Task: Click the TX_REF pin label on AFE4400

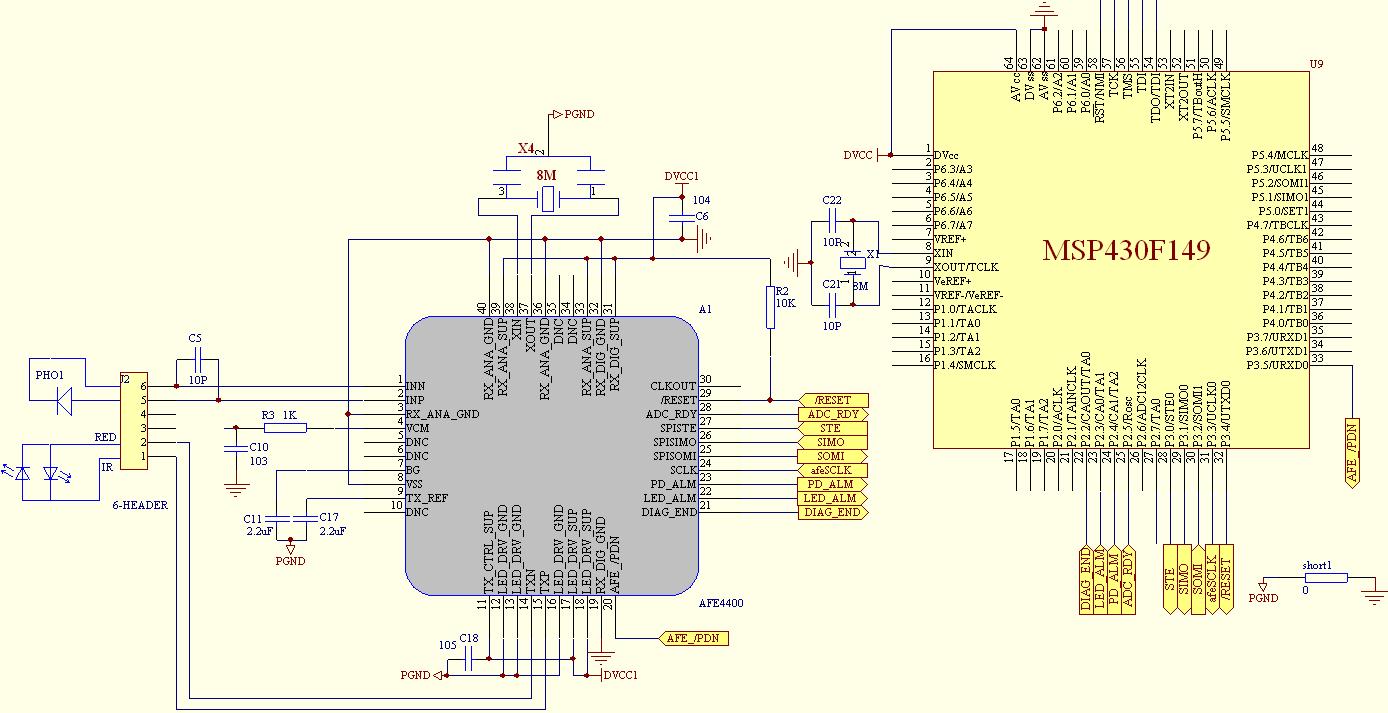Action: (x=428, y=498)
